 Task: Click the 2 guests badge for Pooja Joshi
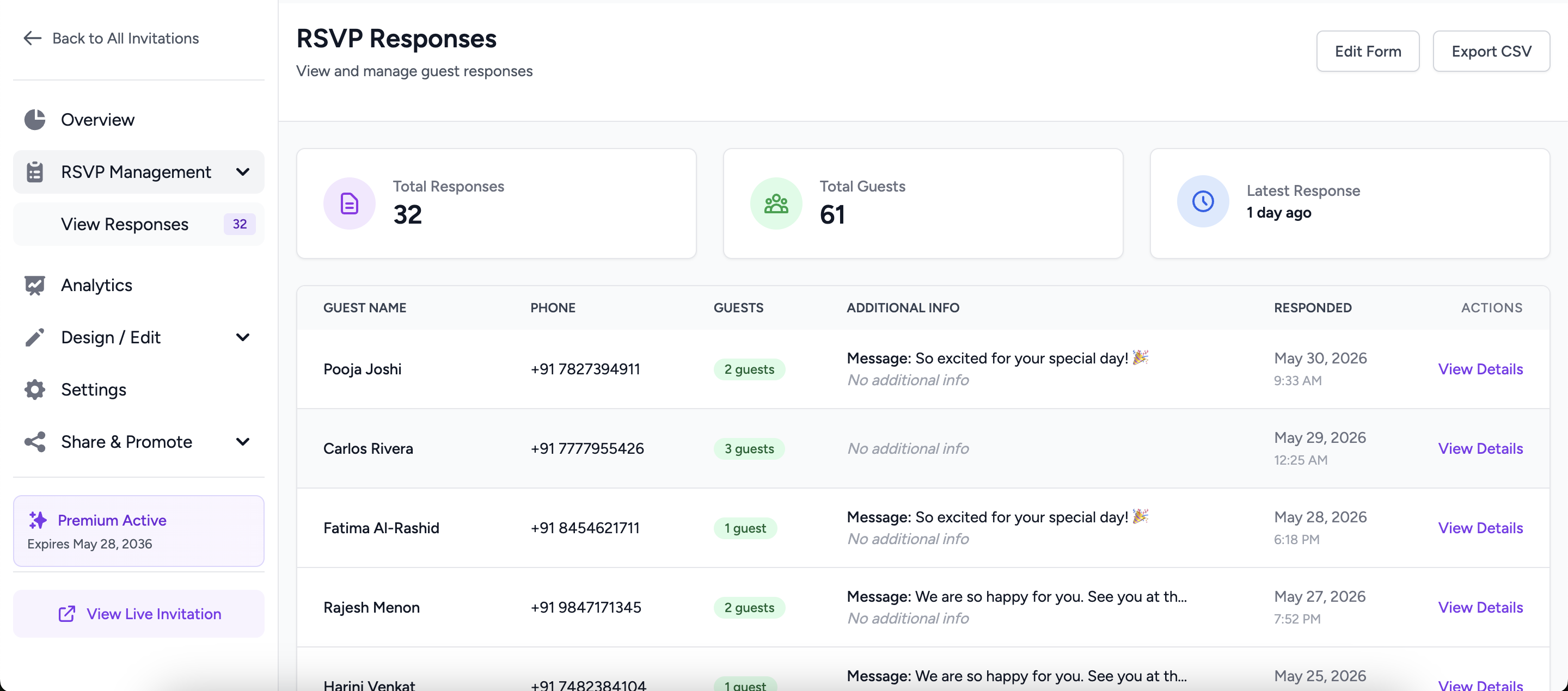click(749, 369)
